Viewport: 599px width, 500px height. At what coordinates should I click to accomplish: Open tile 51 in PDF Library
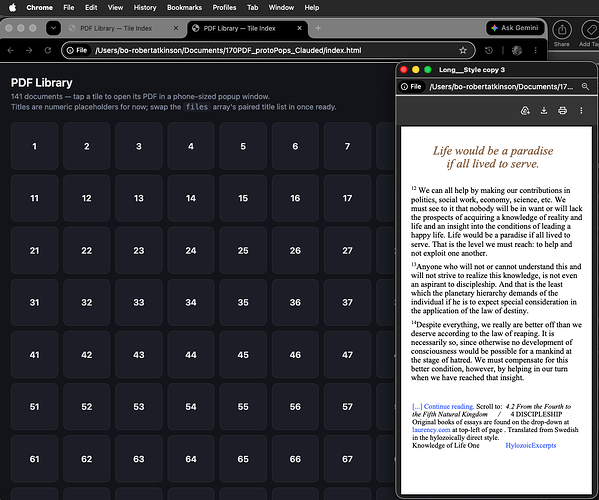point(34,407)
